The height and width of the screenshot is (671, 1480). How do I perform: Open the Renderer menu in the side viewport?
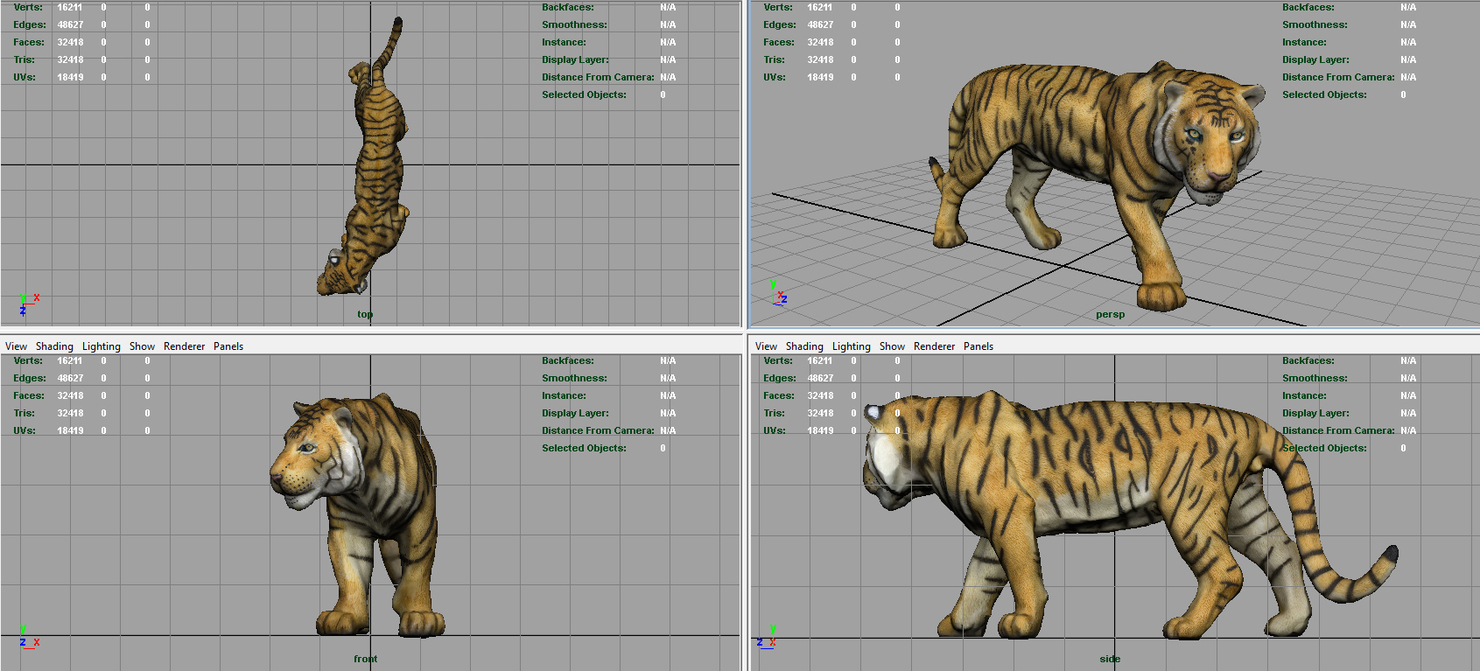(934, 346)
